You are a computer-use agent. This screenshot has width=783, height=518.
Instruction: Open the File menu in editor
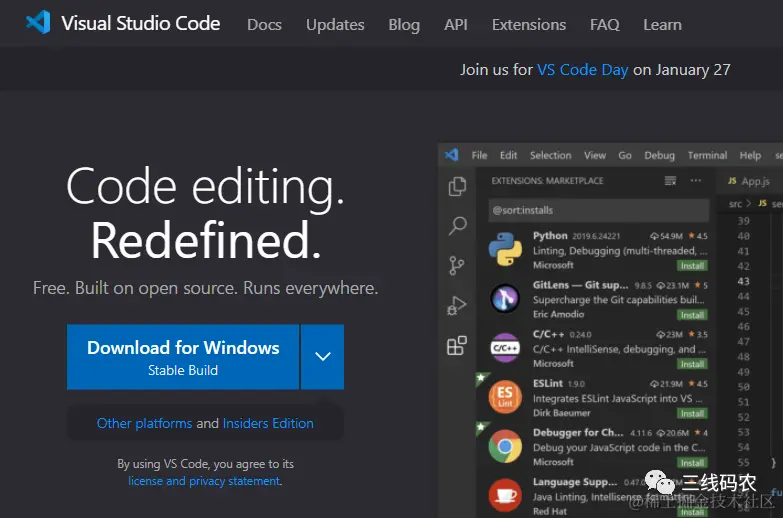[x=479, y=155]
